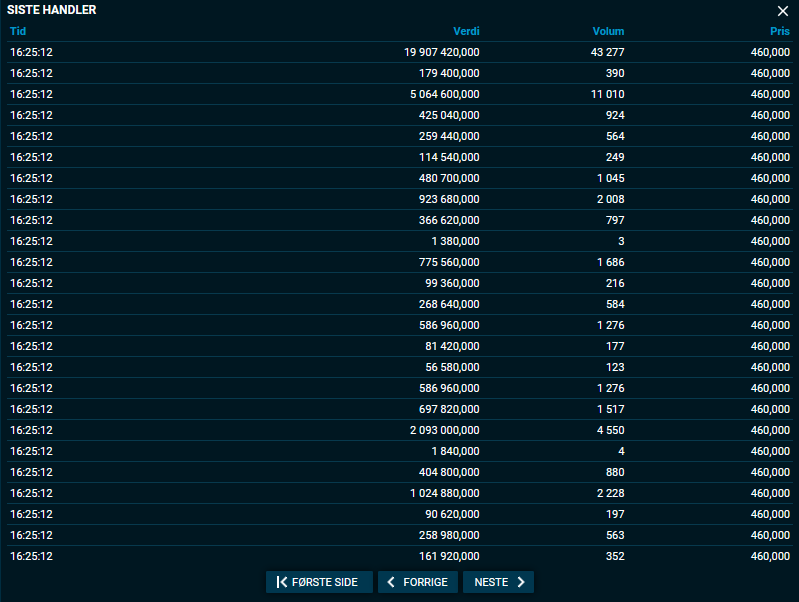
Task: Select the volume 43 277
Action: pyautogui.click(x=607, y=52)
